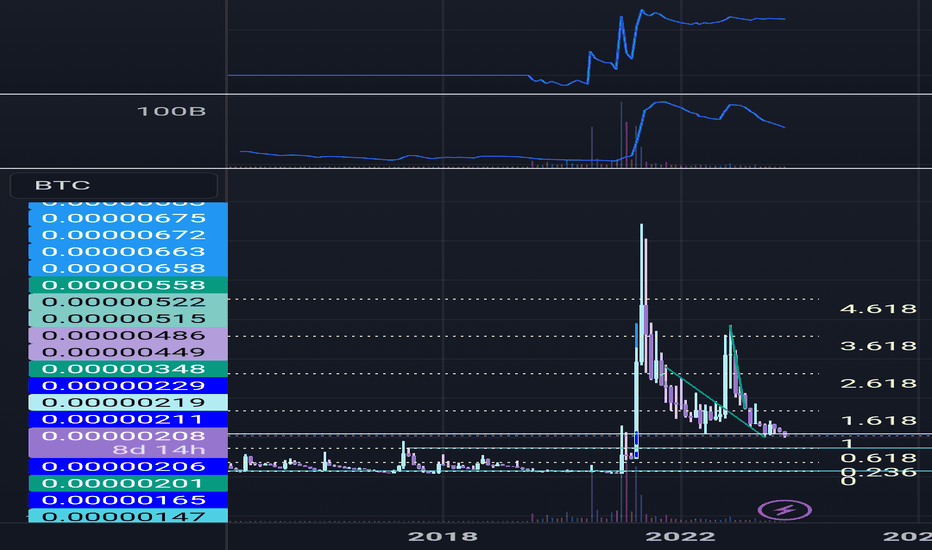Click the 8d 14h bar countdown

tap(159, 450)
